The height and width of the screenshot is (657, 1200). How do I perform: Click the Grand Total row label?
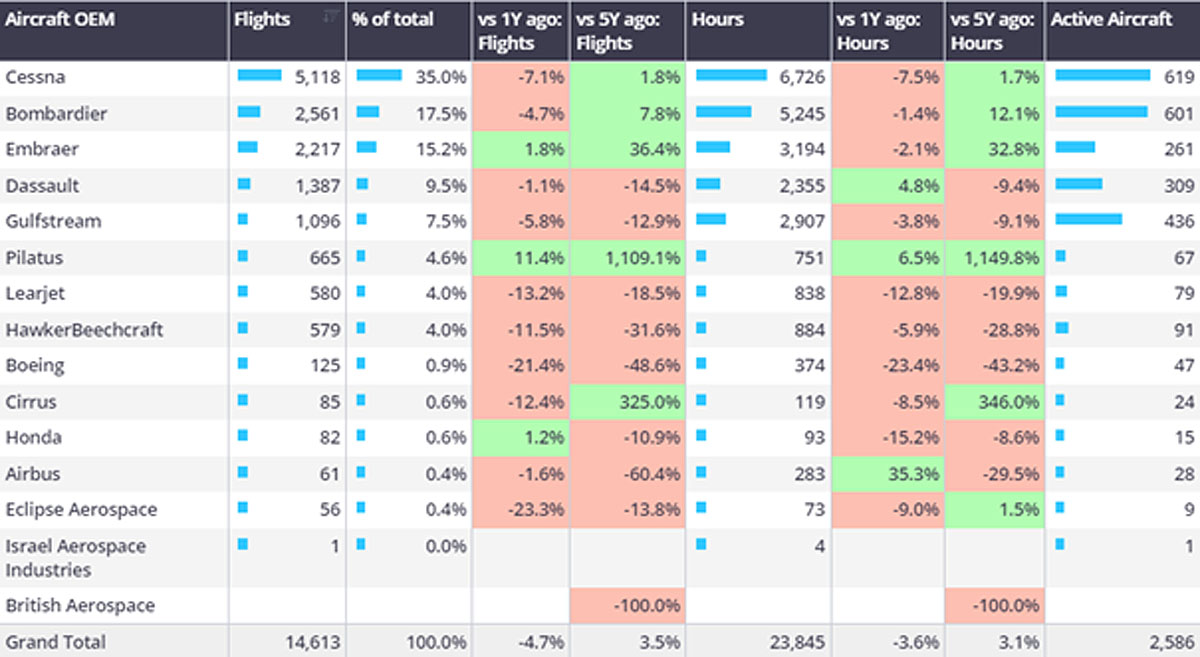coord(55,641)
